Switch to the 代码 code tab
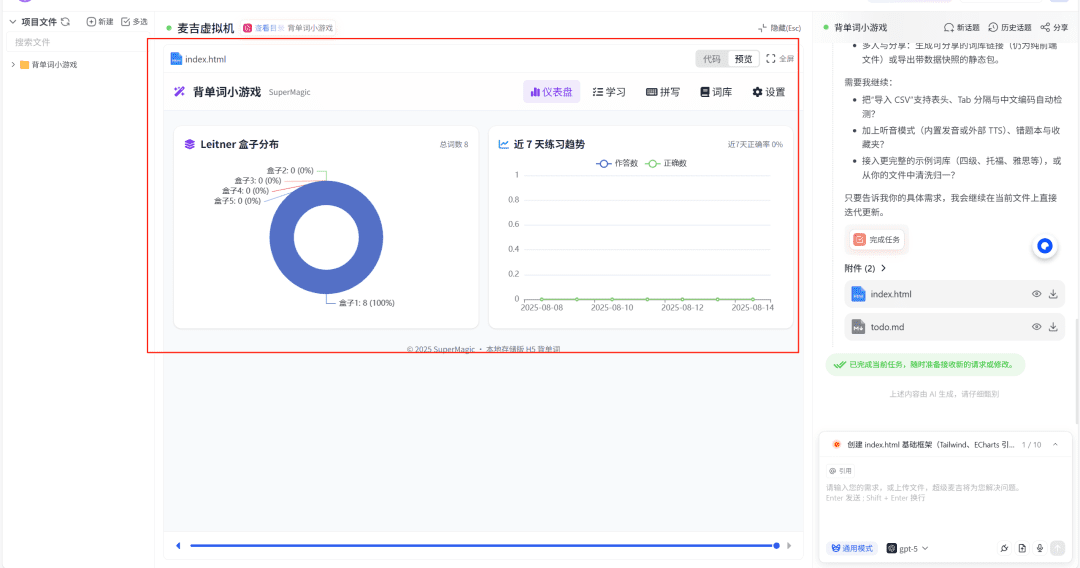 tap(711, 59)
